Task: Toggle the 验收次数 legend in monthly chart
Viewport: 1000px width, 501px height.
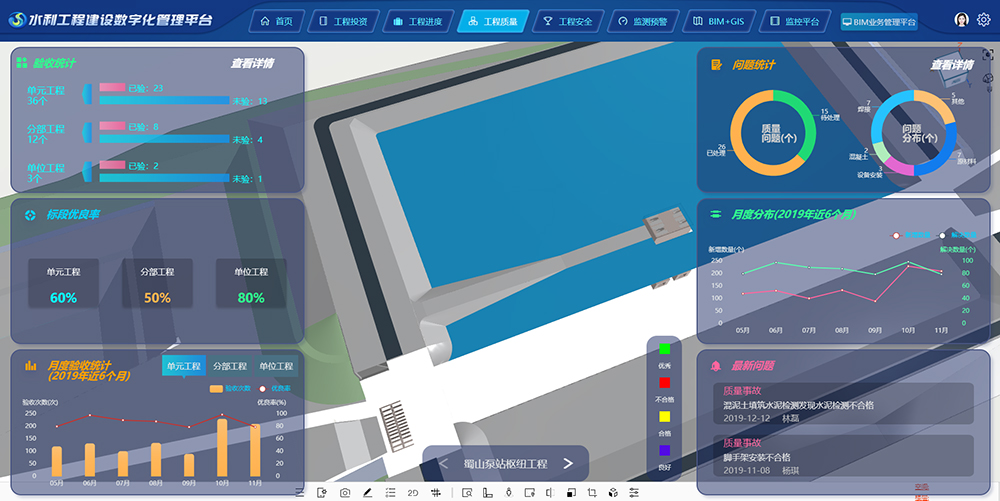Action: point(229,388)
